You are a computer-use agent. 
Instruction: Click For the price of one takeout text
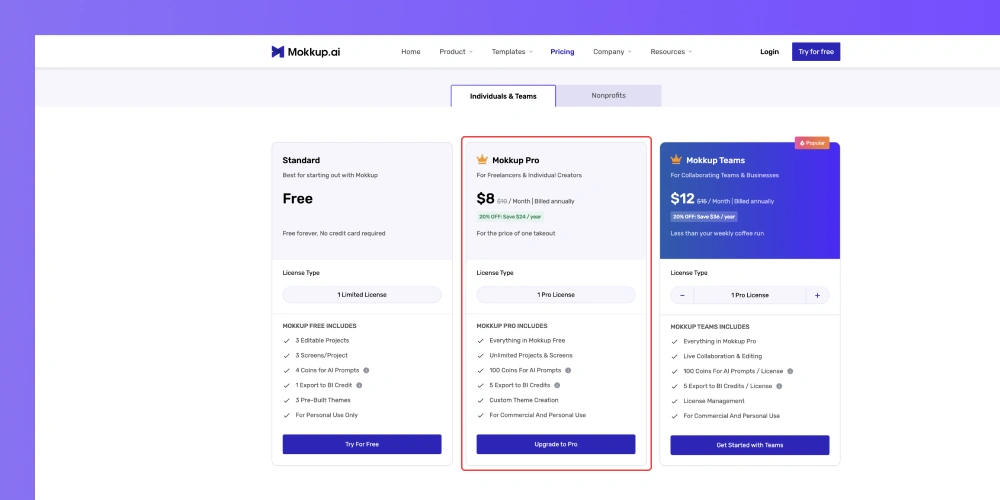pos(515,233)
